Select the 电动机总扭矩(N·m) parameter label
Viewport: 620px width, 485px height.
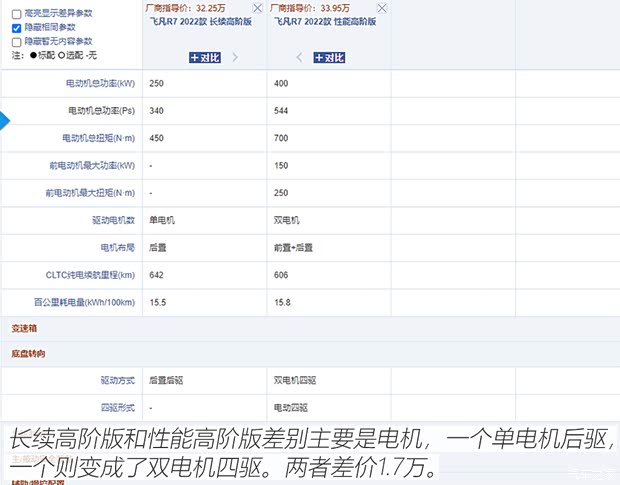pyautogui.click(x=98, y=138)
